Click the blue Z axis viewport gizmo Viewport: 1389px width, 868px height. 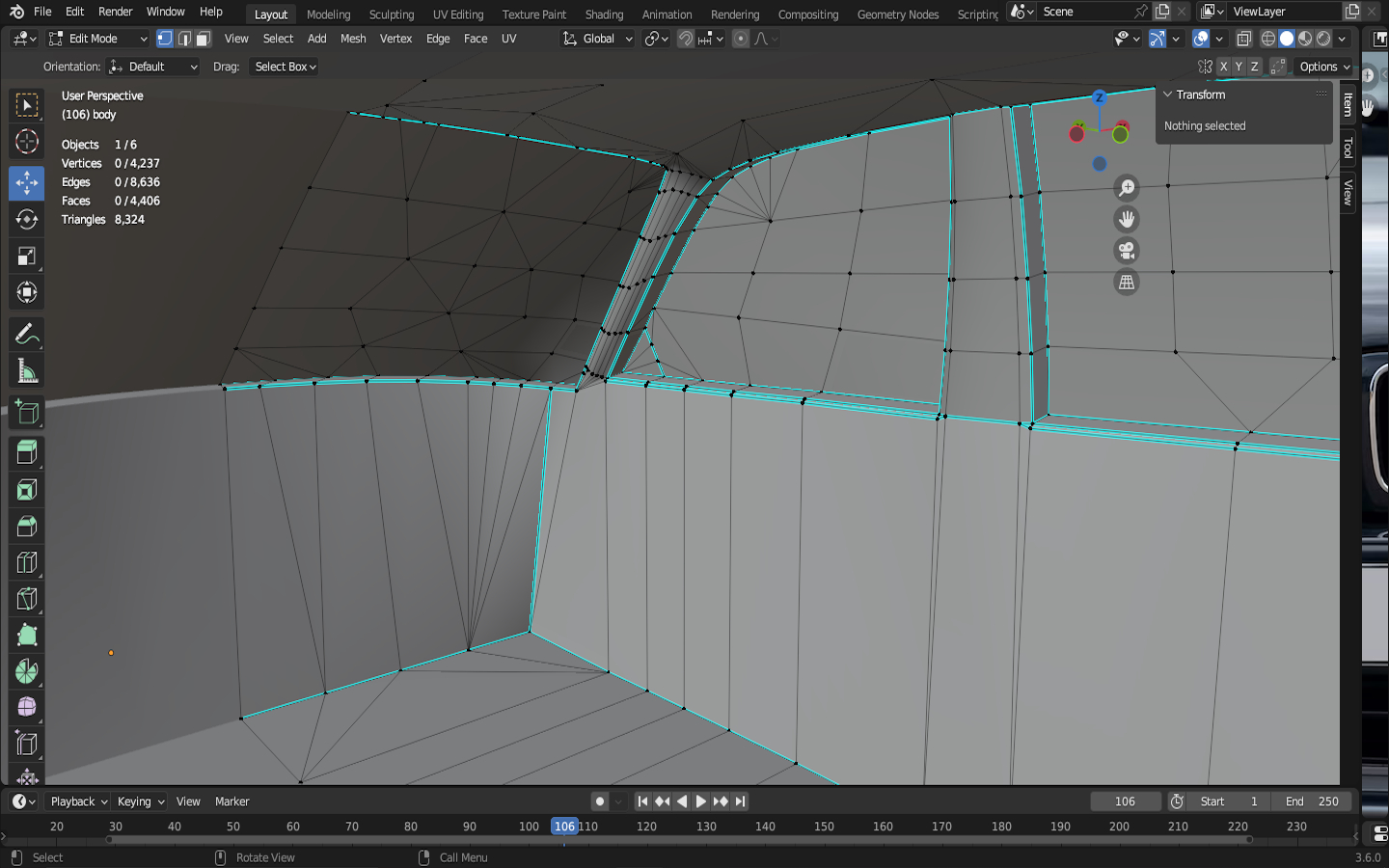click(1099, 97)
